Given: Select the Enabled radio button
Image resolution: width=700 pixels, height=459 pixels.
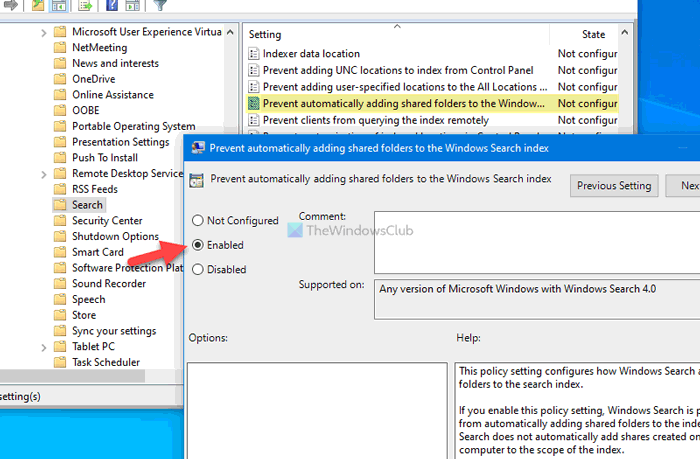Looking at the screenshot, I should tap(198, 245).
